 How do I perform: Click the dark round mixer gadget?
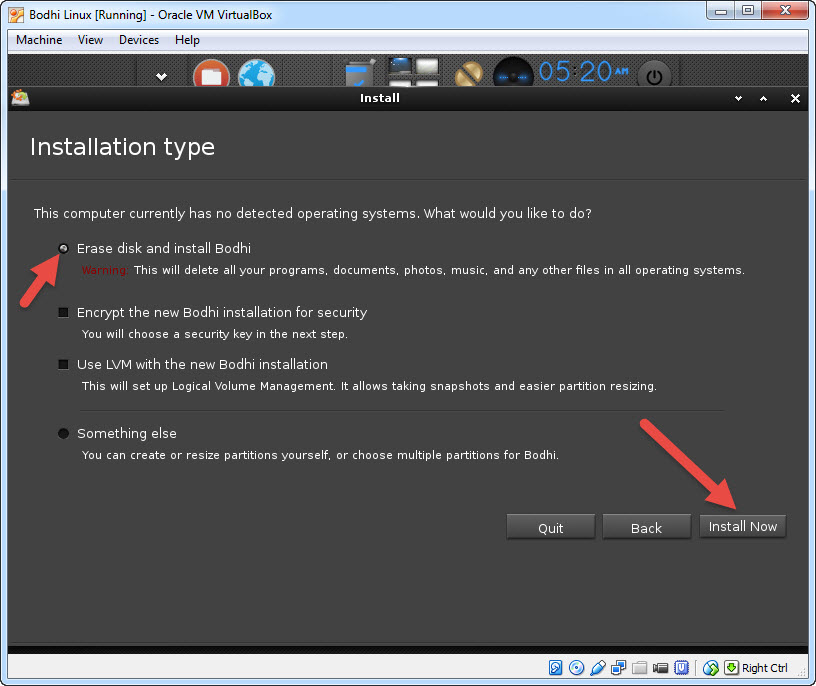click(x=513, y=73)
